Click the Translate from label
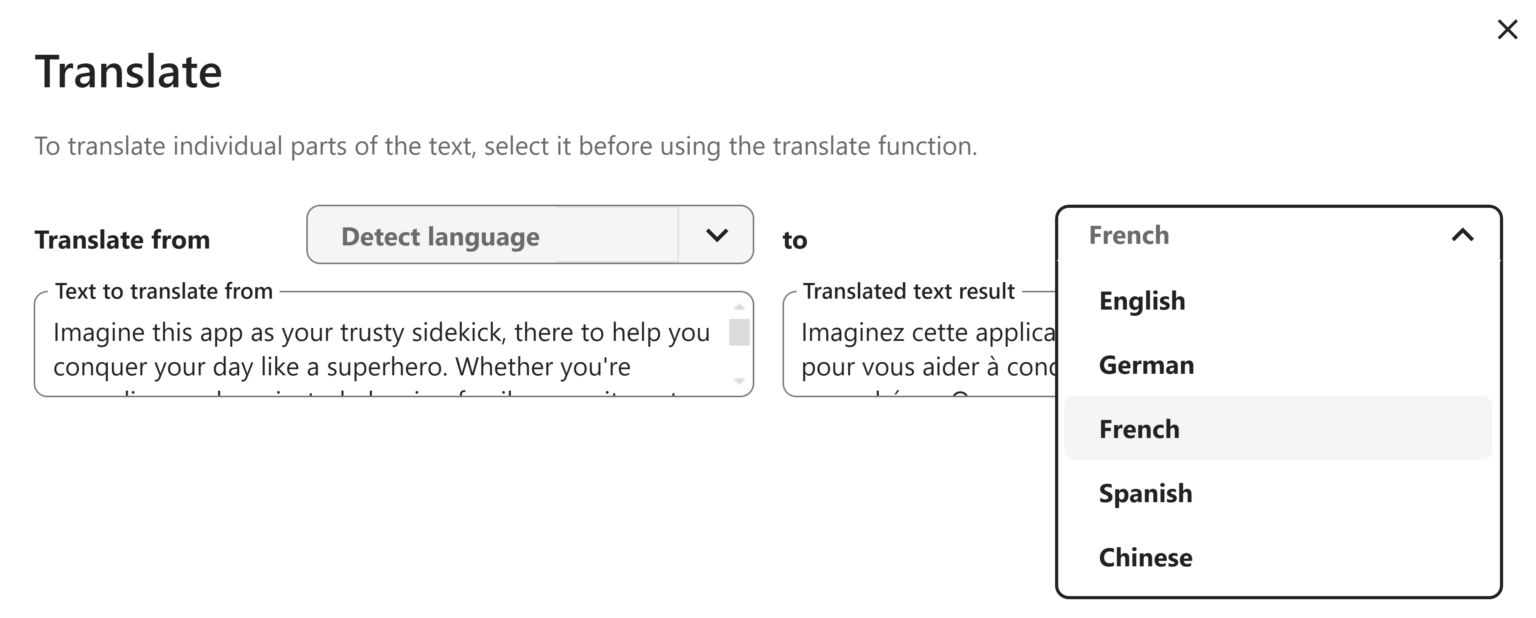The height and width of the screenshot is (618, 1536). 122,239
